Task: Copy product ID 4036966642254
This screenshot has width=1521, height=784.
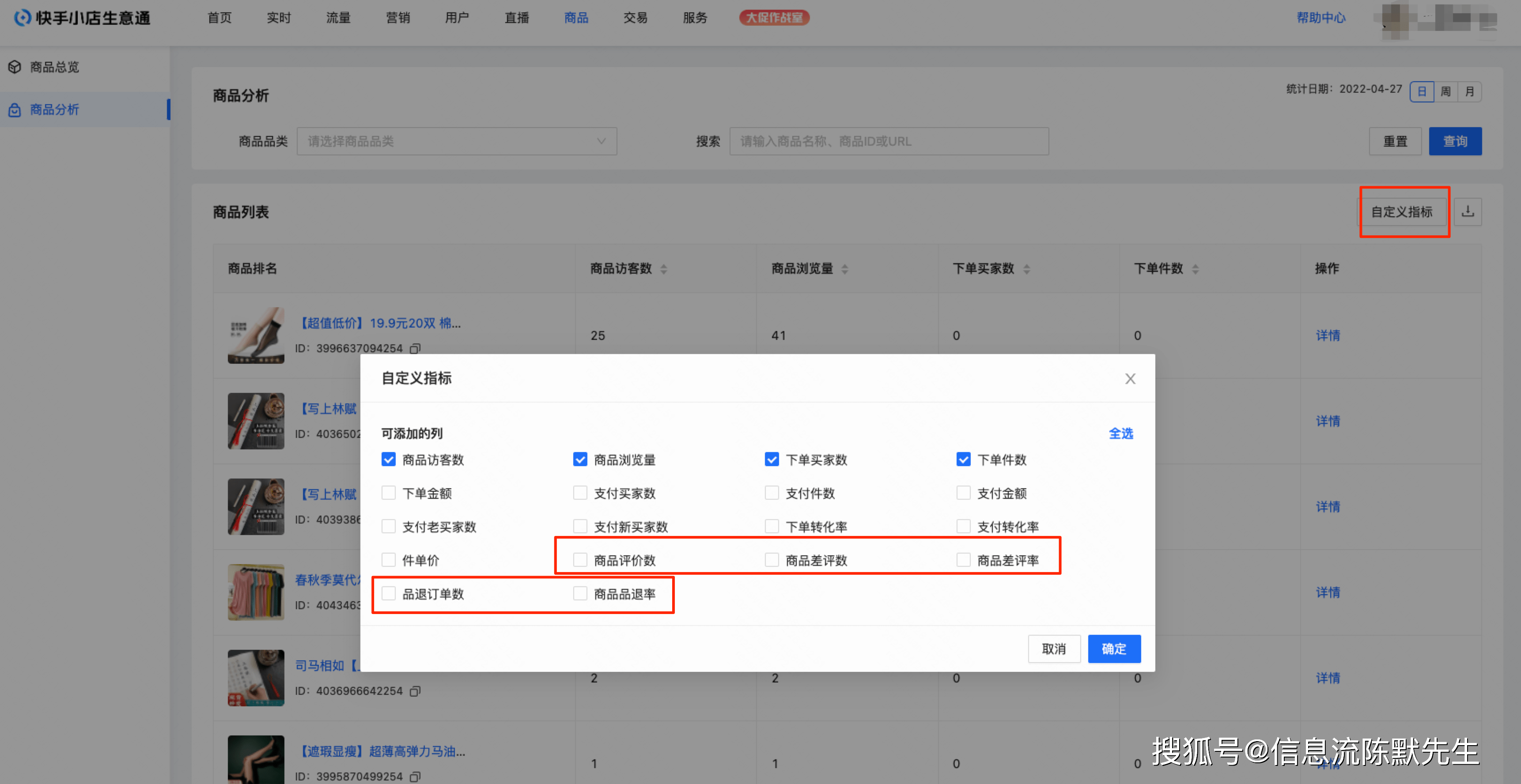Action: (x=416, y=691)
